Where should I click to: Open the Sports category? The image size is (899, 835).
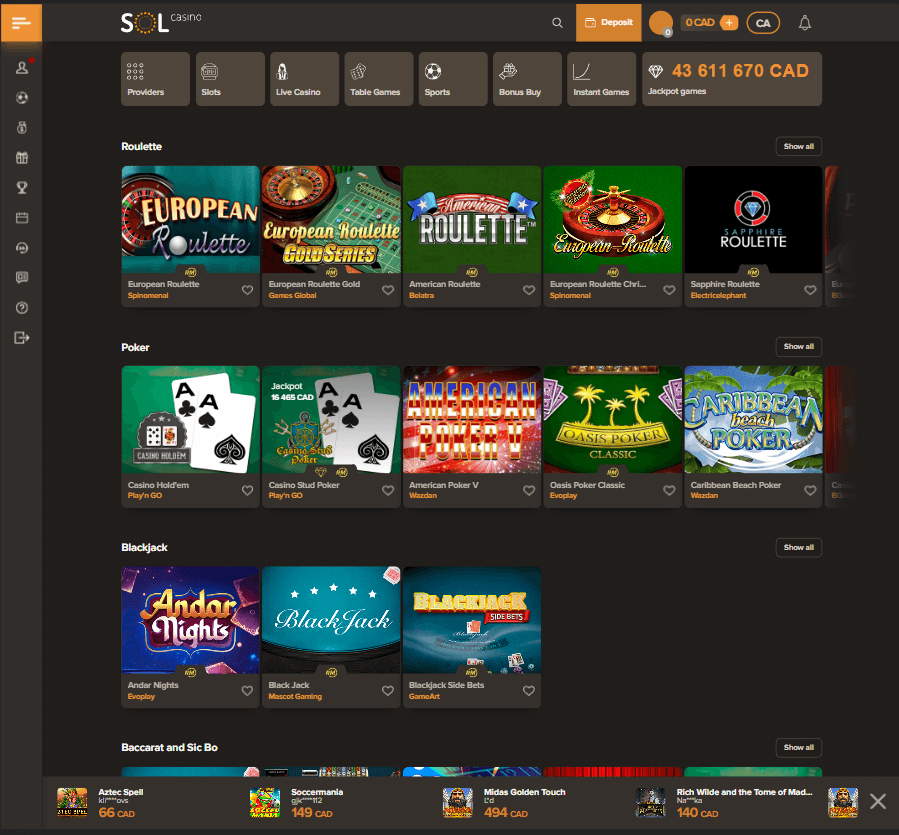(x=453, y=79)
